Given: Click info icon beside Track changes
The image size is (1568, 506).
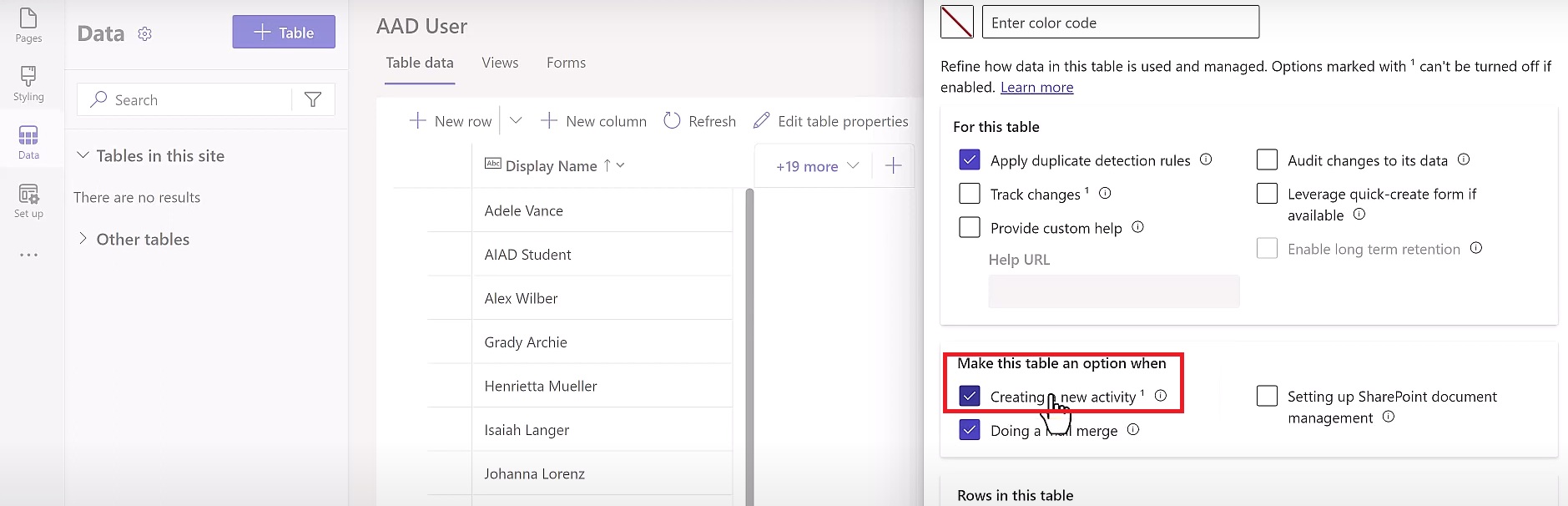Looking at the screenshot, I should pos(1105,193).
